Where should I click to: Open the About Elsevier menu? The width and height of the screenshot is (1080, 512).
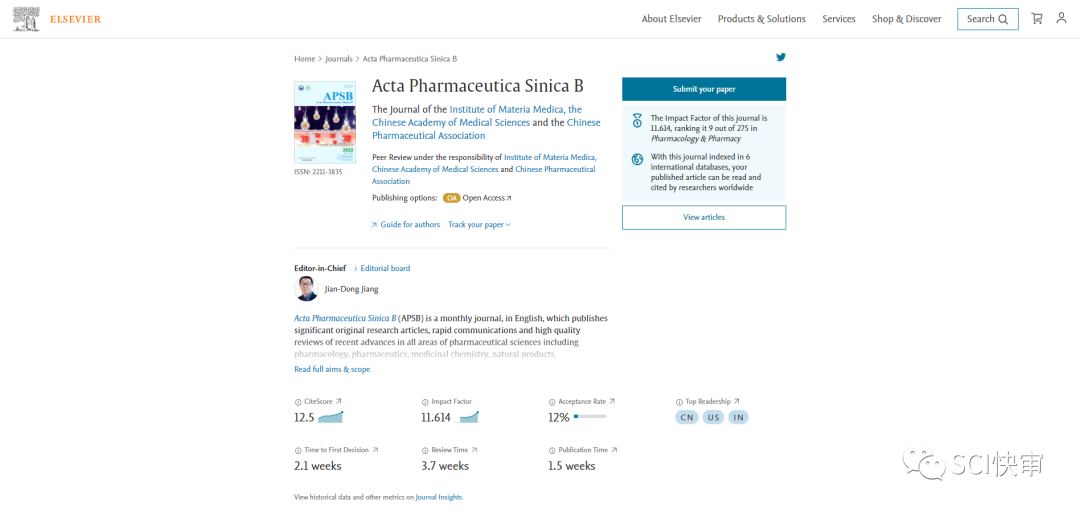(671, 19)
